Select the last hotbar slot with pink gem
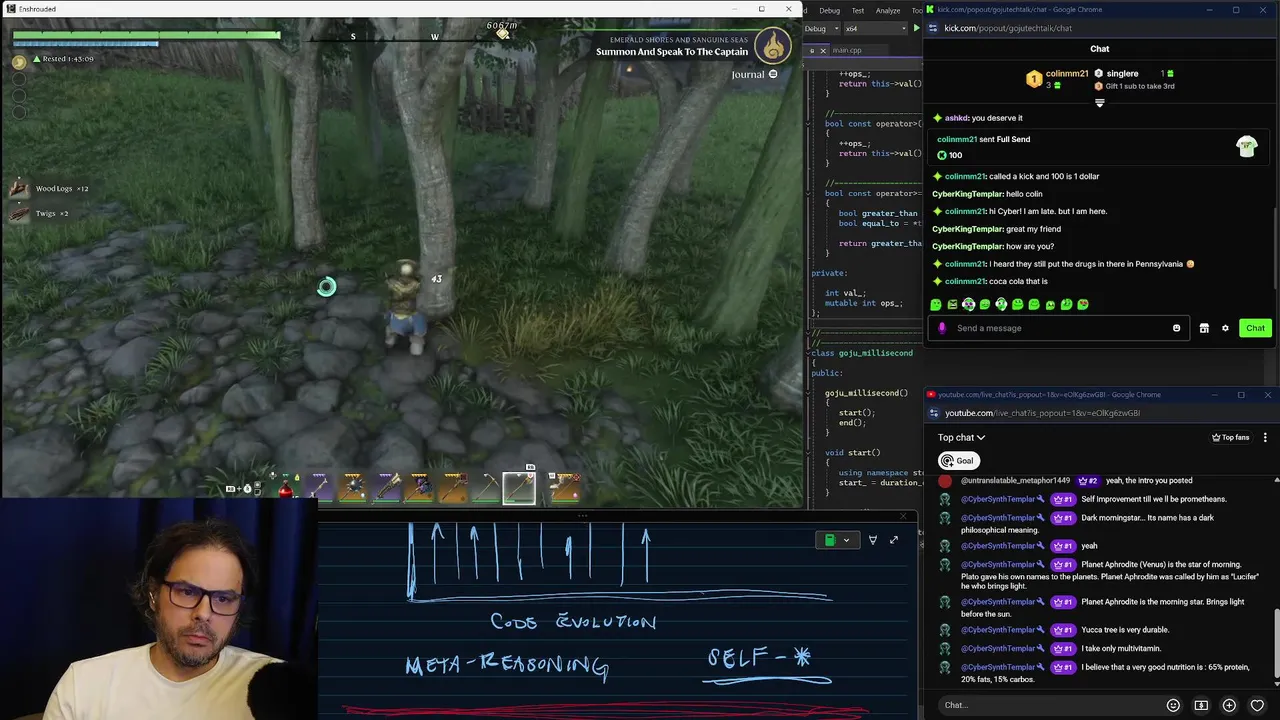The image size is (1280, 720). coord(564,488)
